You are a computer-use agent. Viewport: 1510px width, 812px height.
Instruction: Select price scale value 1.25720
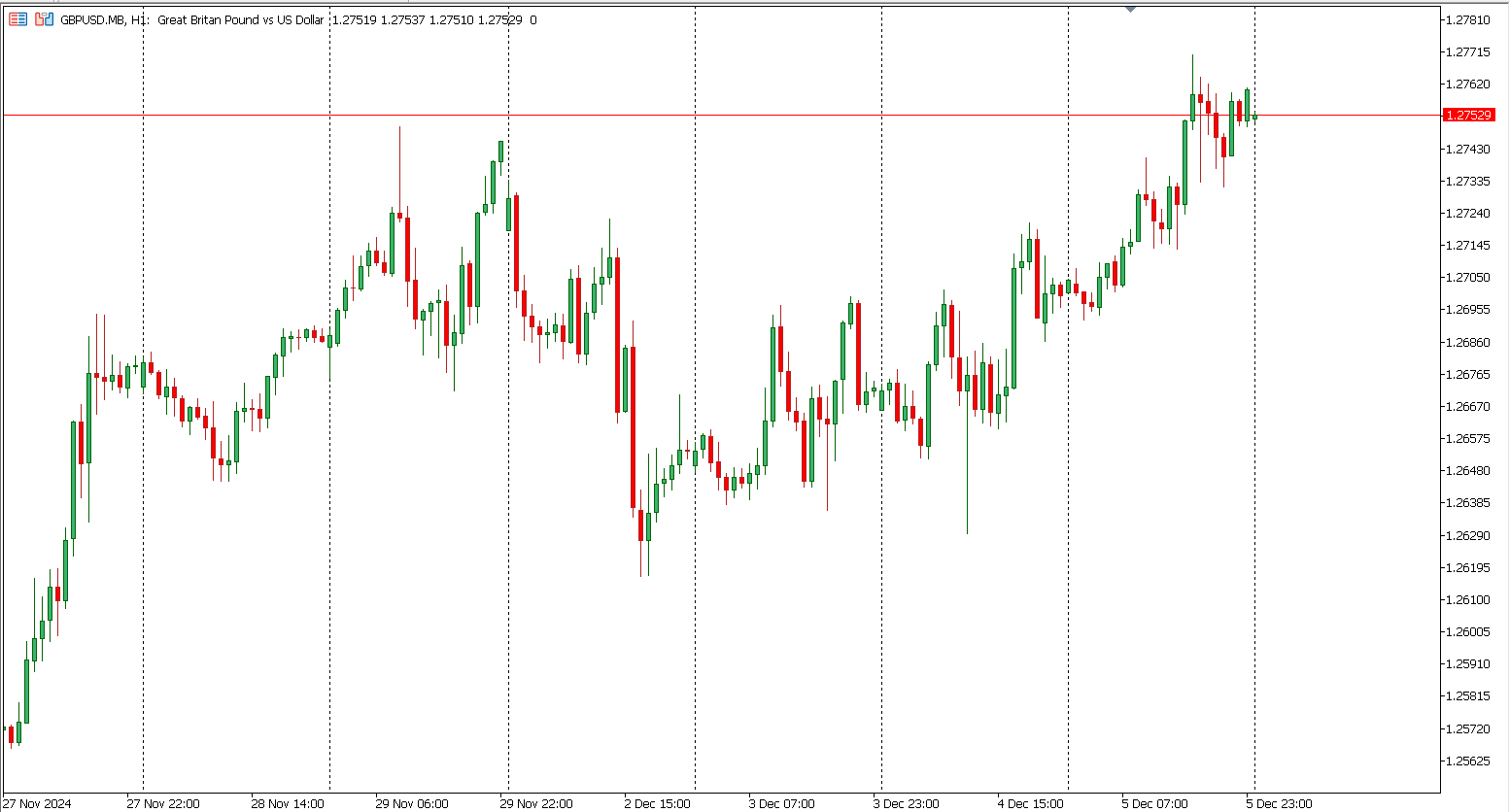1468,729
